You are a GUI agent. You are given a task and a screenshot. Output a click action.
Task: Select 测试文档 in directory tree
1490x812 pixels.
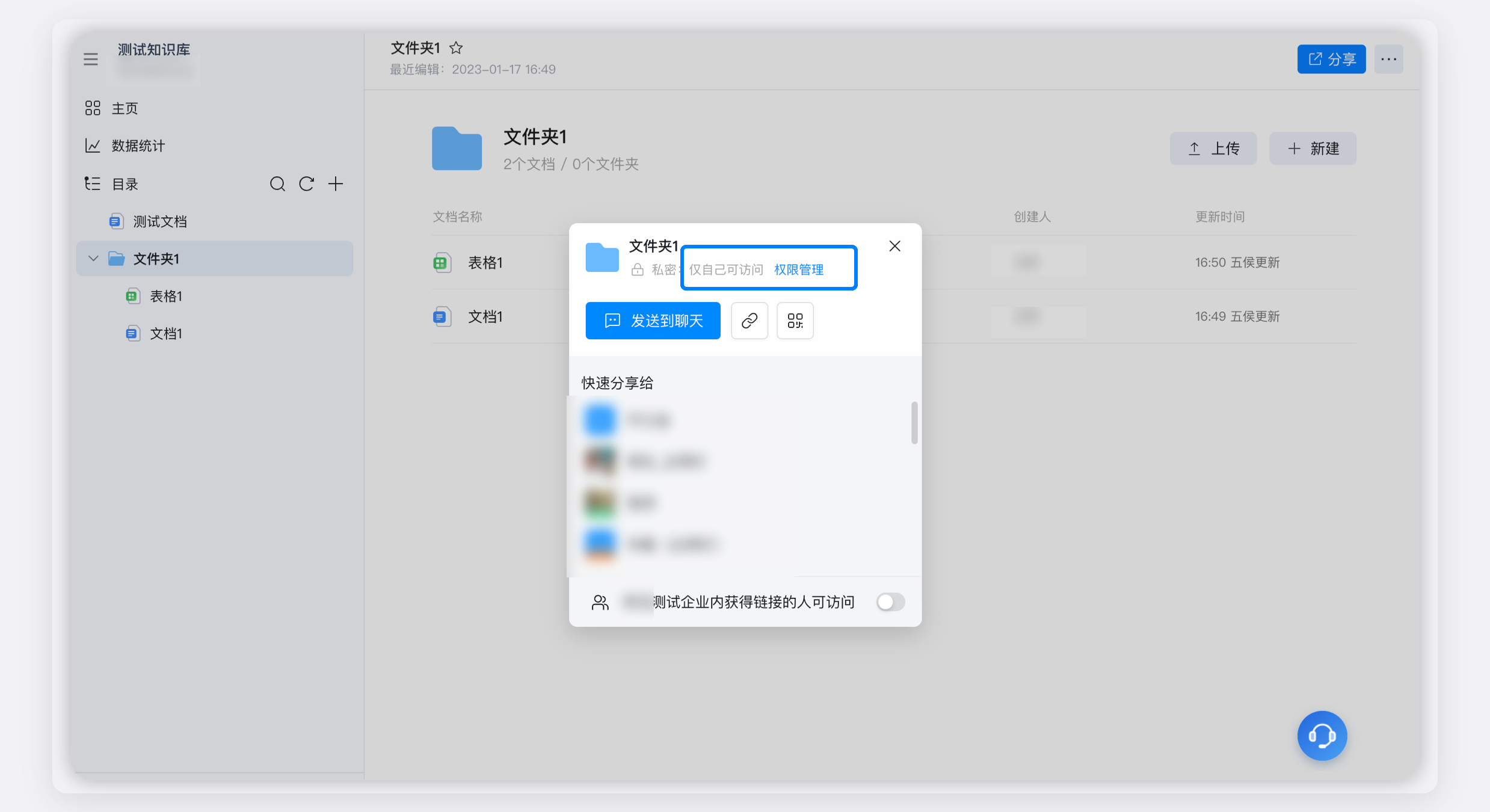pyautogui.click(x=159, y=221)
